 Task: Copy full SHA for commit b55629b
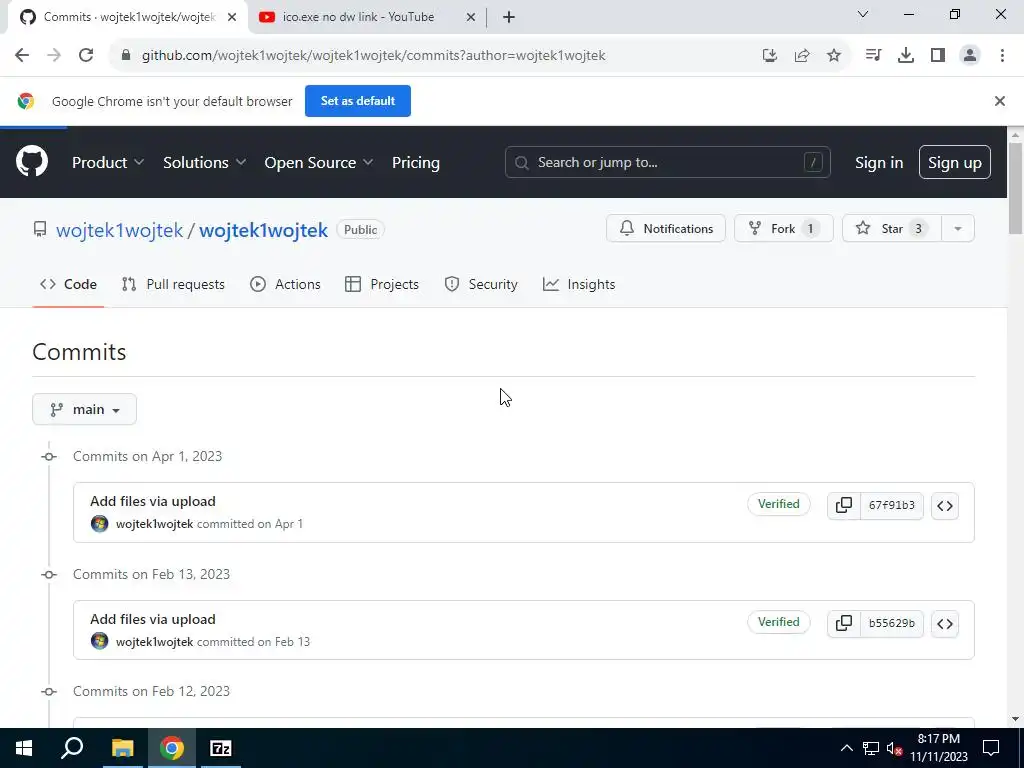[844, 624]
